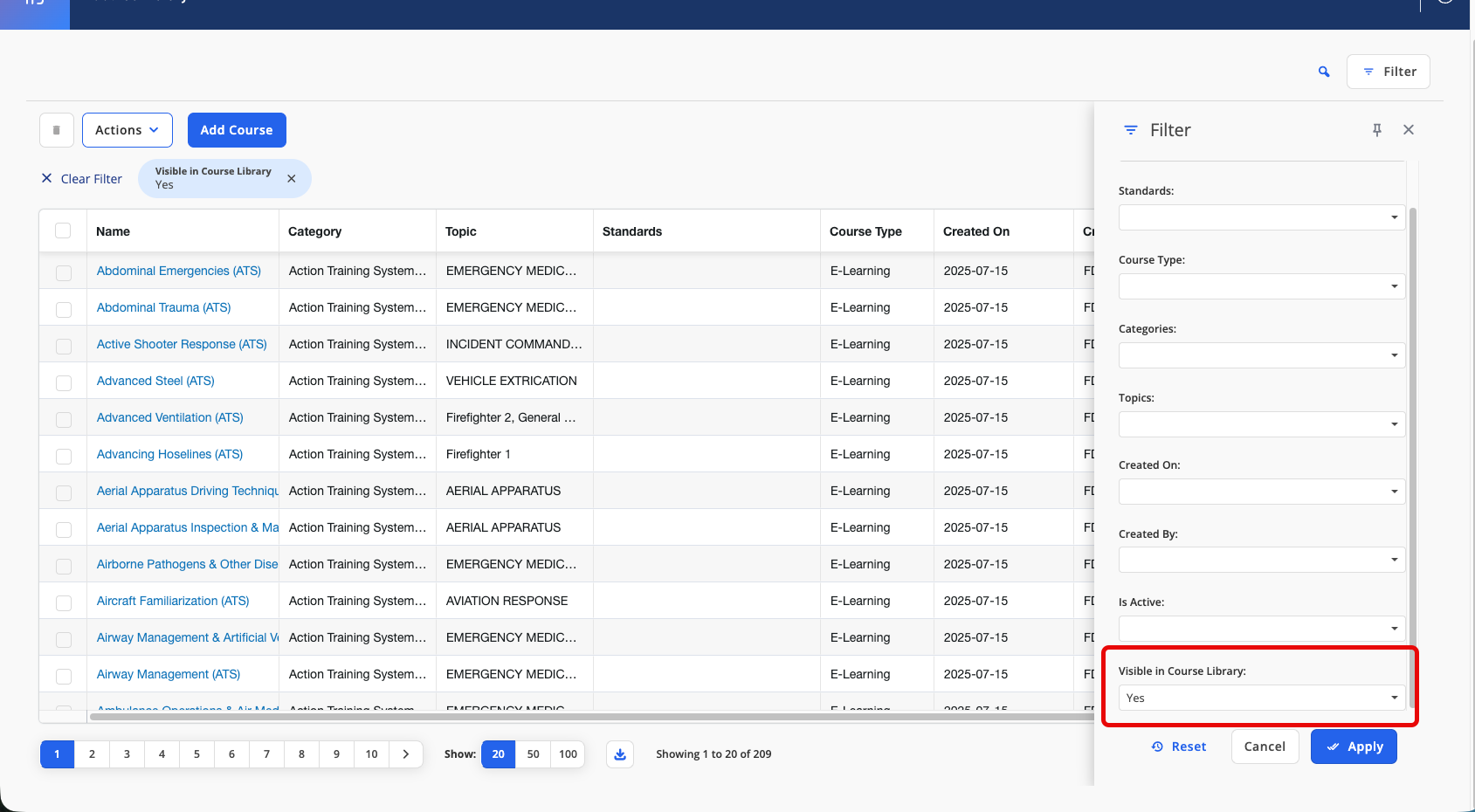Go to page 7

(266, 754)
